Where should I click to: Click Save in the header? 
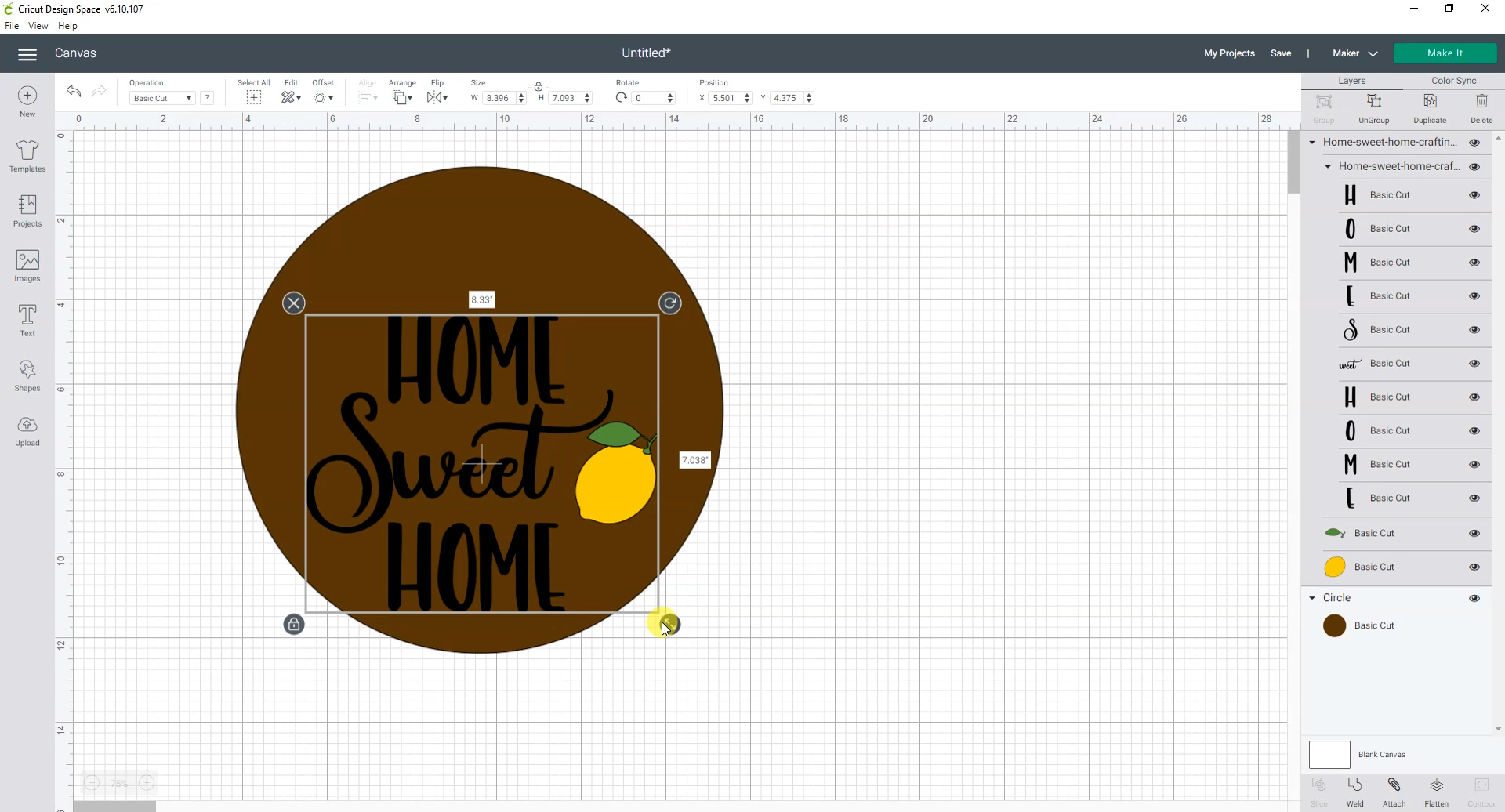(x=1281, y=53)
